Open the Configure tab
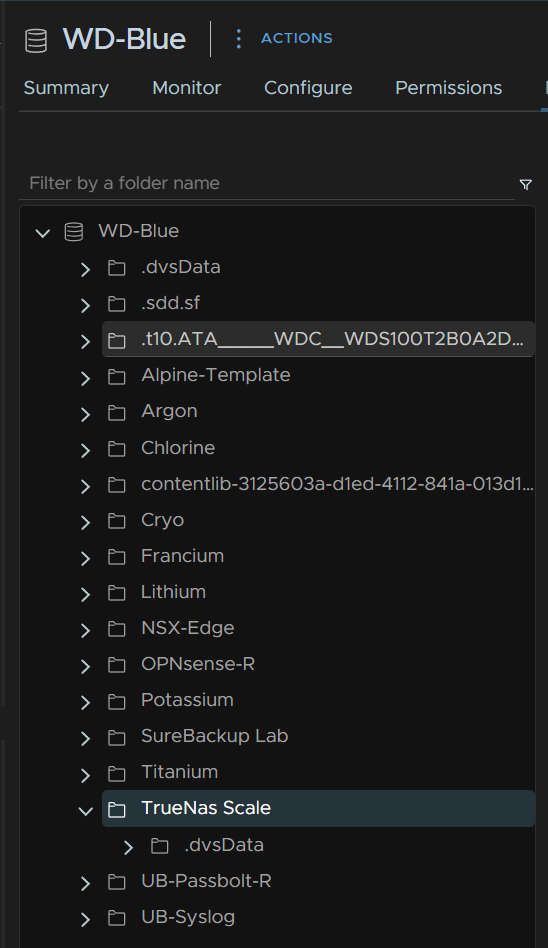This screenshot has width=548, height=948. coord(308,88)
